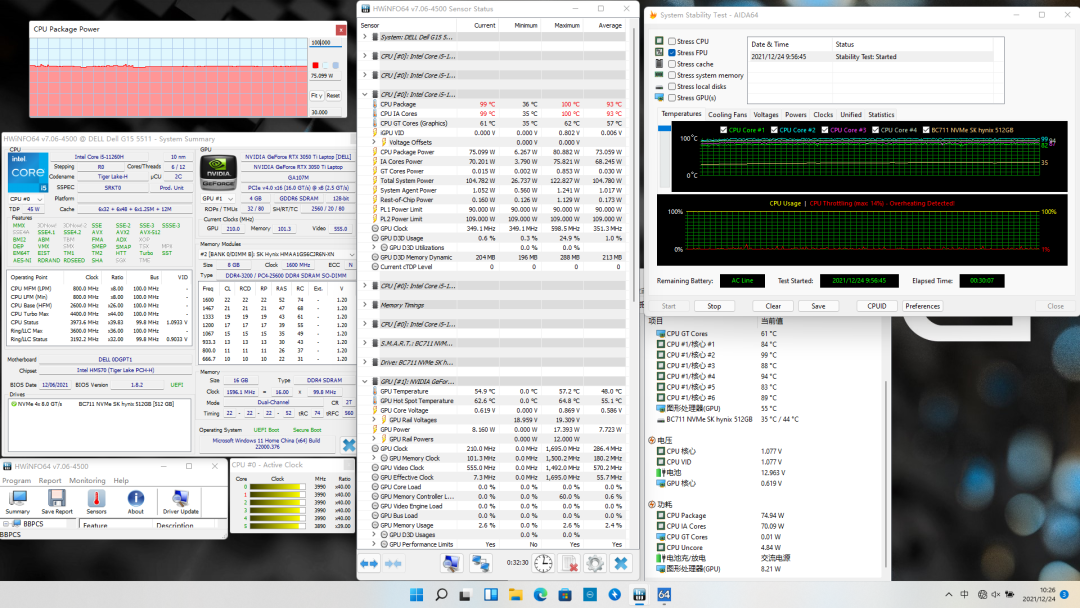Click the speaker volume tray icon
Screen dimensions: 1080x608
(x=995, y=594)
